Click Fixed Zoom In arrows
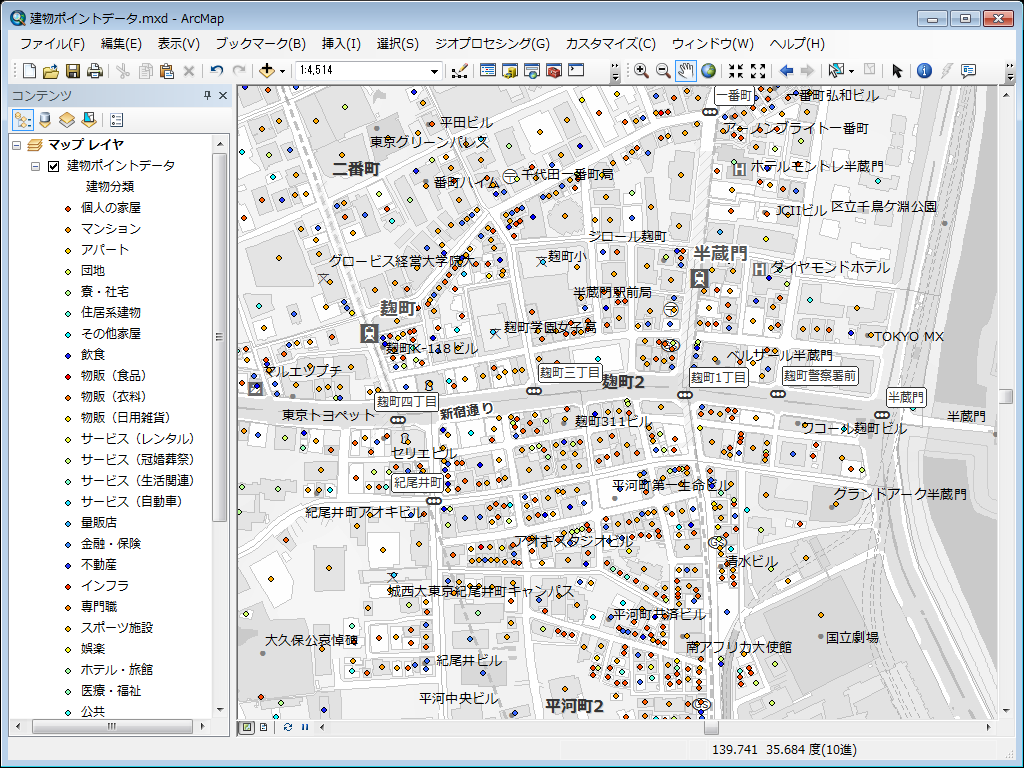1024x768 pixels. click(x=736, y=71)
